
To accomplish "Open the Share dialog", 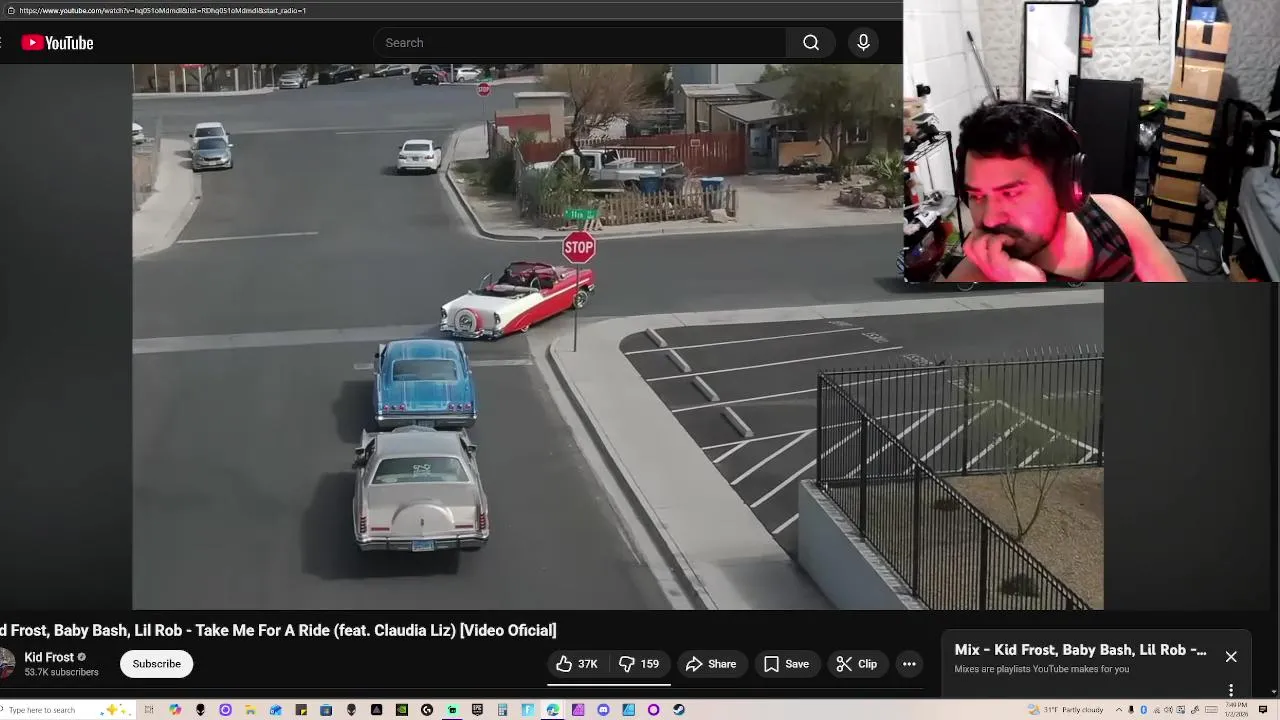I will [x=711, y=664].
